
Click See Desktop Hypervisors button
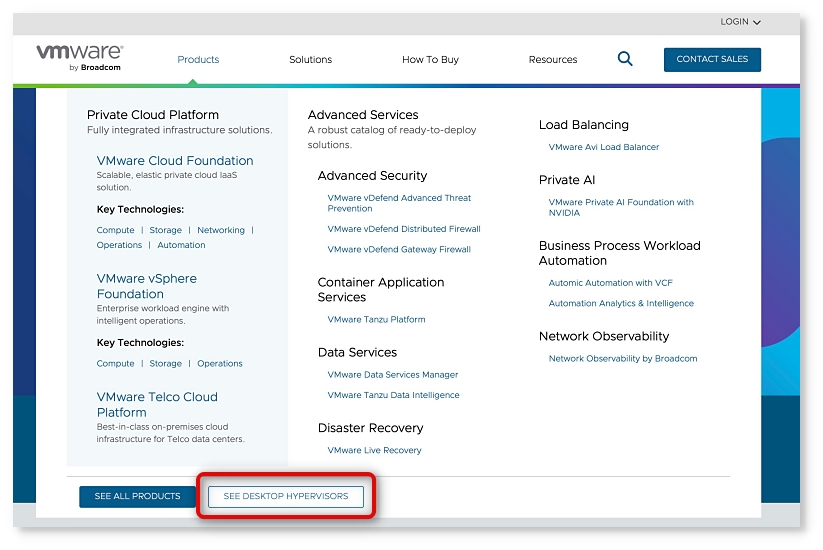[x=285, y=496]
